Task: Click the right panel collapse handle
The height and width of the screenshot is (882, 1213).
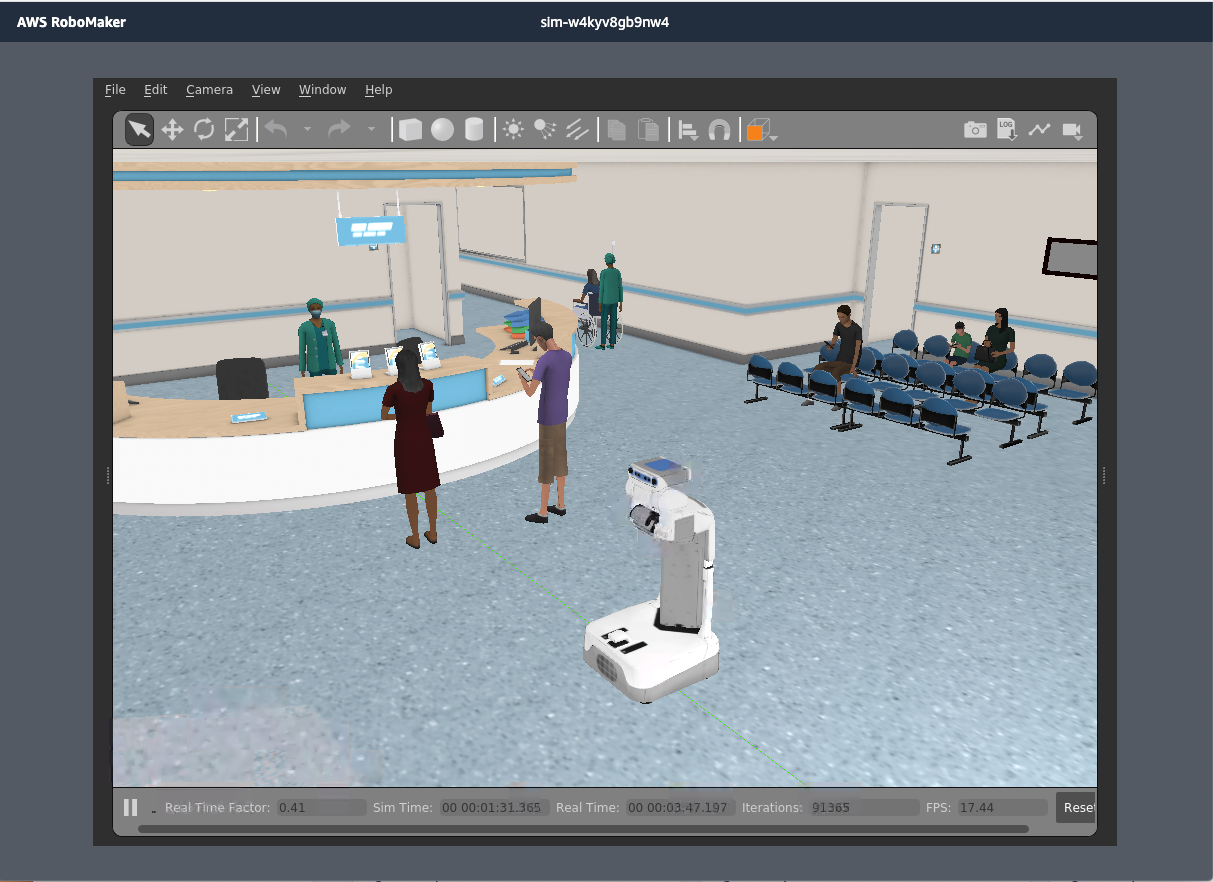Action: click(x=1102, y=476)
